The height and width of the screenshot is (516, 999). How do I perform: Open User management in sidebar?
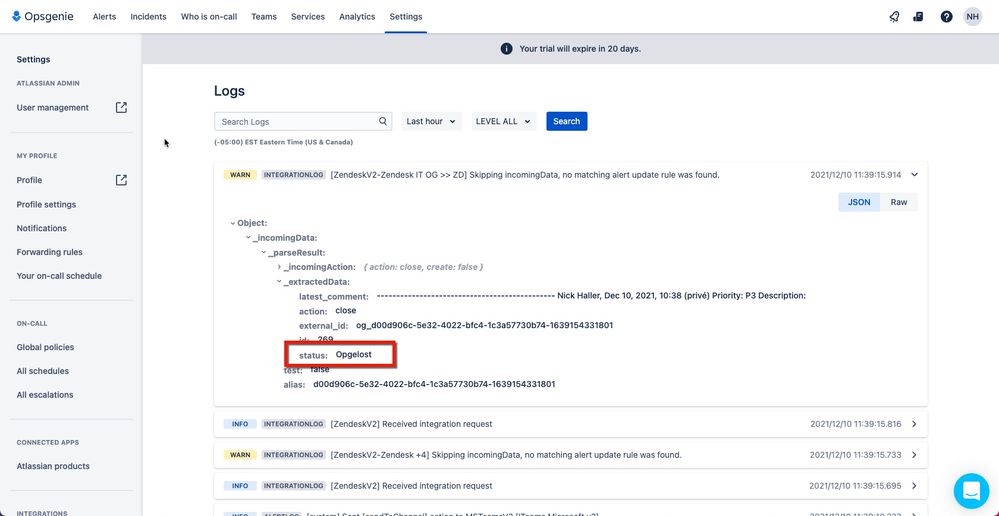click(x=53, y=108)
